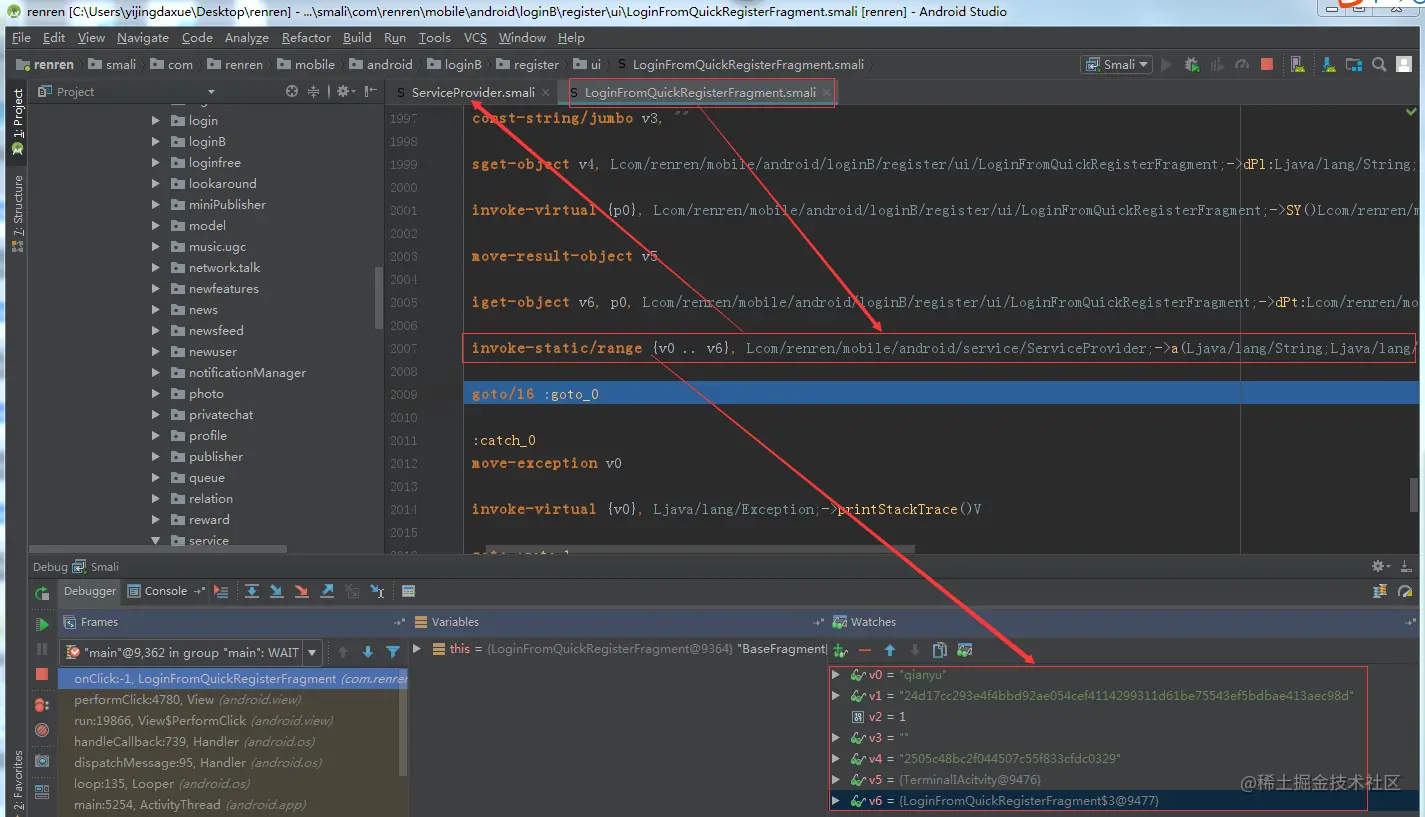Click the Step Over icon
Viewport: 1425px width, 817px height.
[x=252, y=591]
